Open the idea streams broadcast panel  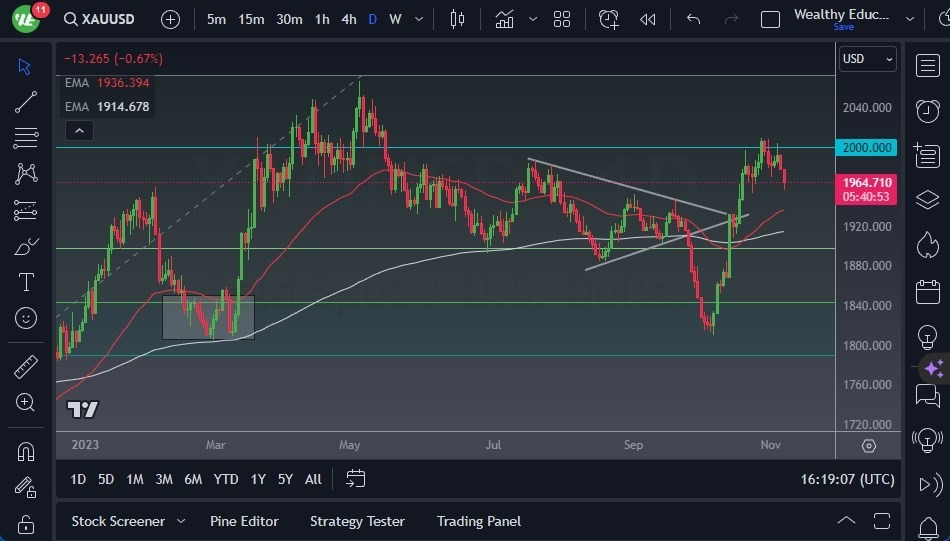coord(928,440)
